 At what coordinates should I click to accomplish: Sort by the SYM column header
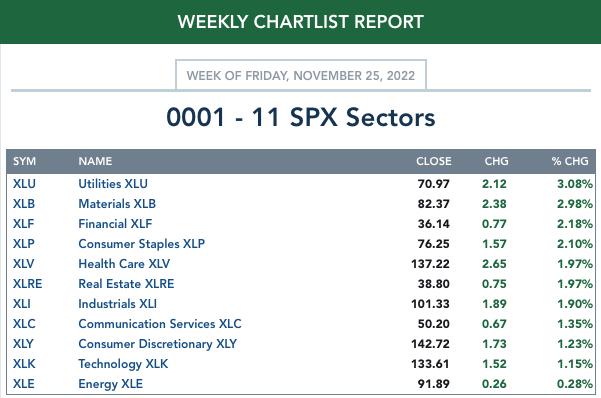[x=25, y=161]
